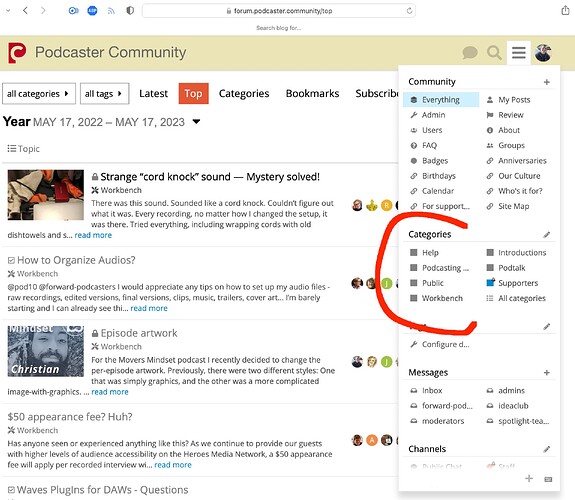Open the Introductions category
This screenshot has height=500, width=575.
click(522, 253)
